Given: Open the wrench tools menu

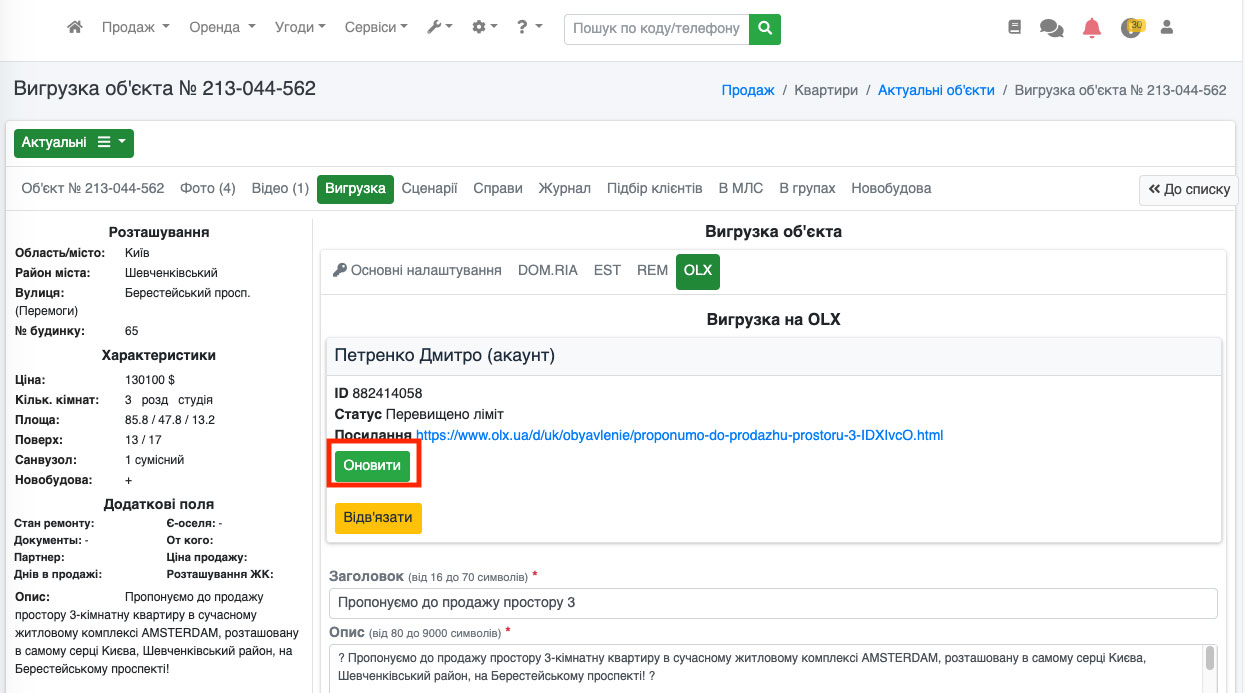Looking at the screenshot, I should coord(439,28).
